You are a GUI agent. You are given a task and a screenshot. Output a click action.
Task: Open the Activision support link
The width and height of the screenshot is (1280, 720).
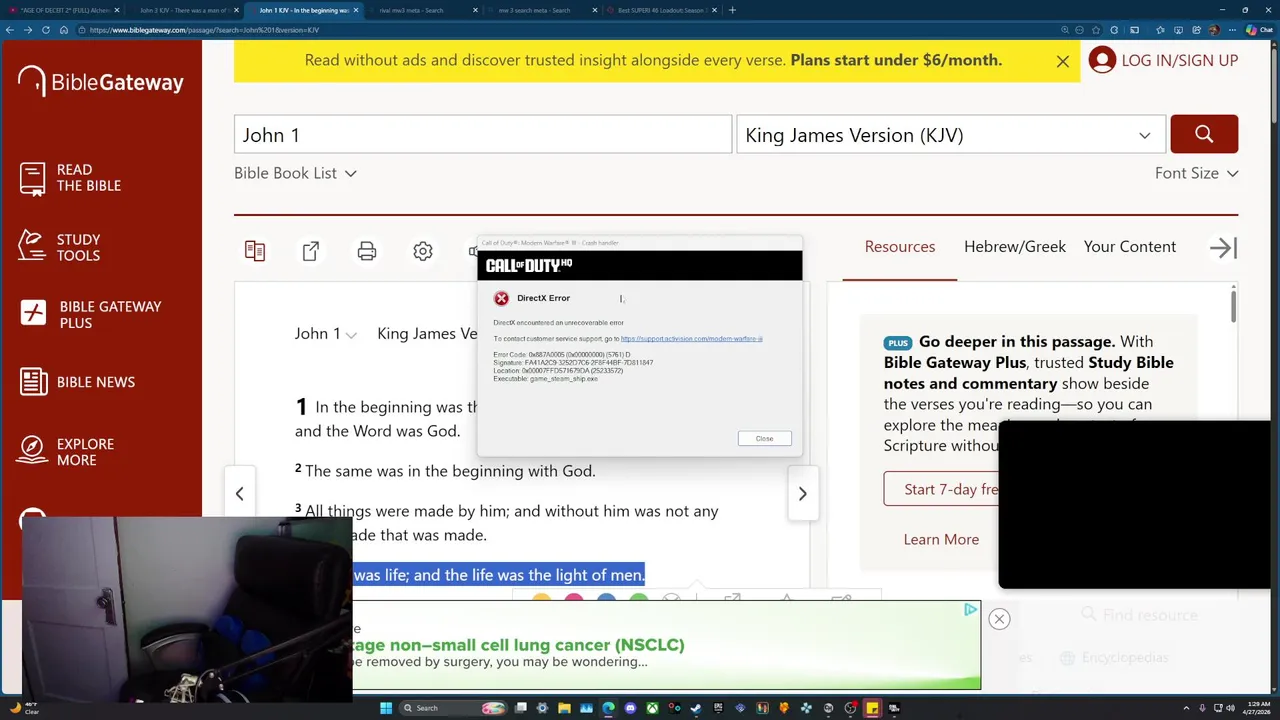691,339
